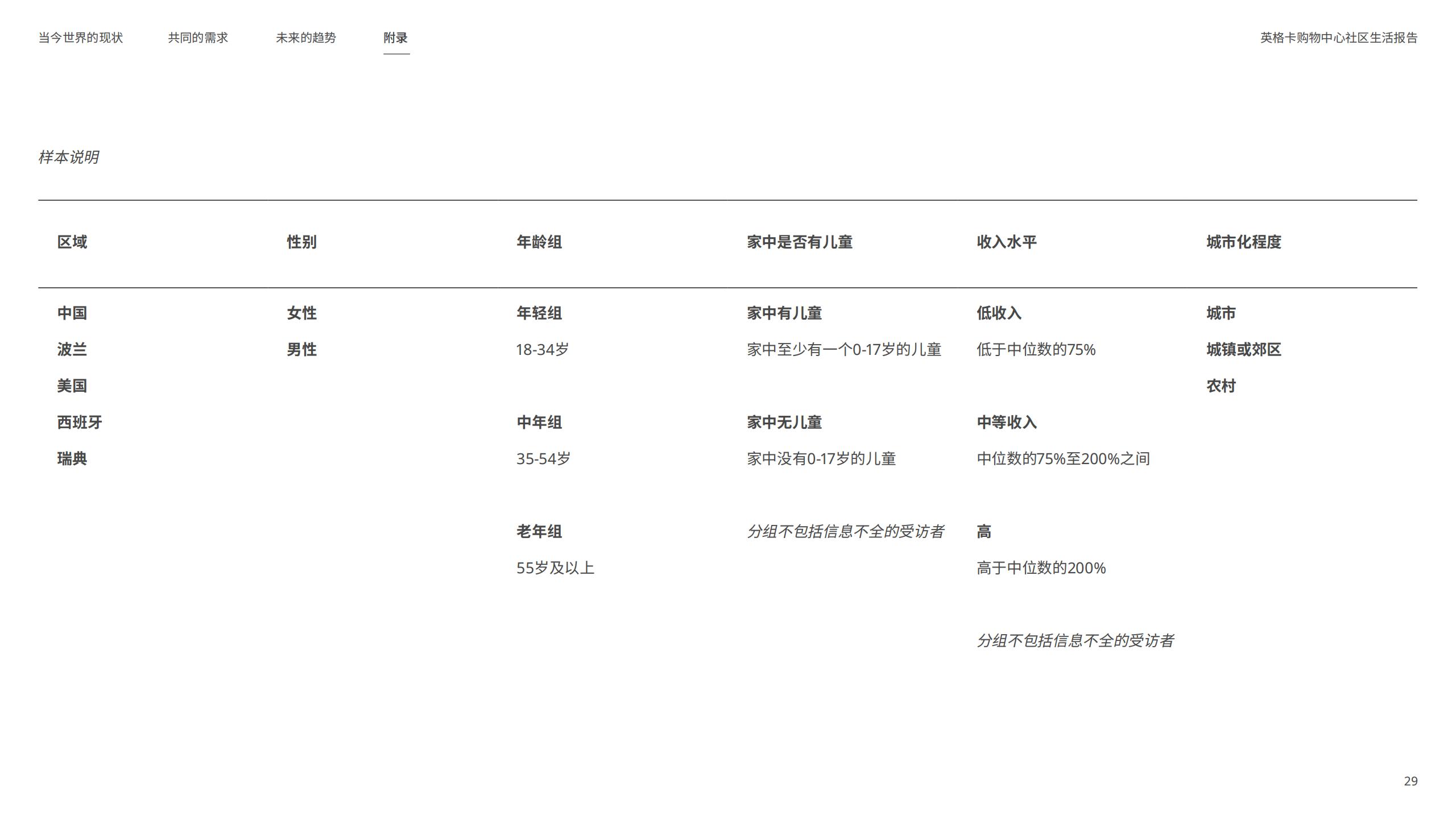Viewport: 1456px width, 819px height.
Task: Go to the 共同的需求 section
Action: pos(197,38)
